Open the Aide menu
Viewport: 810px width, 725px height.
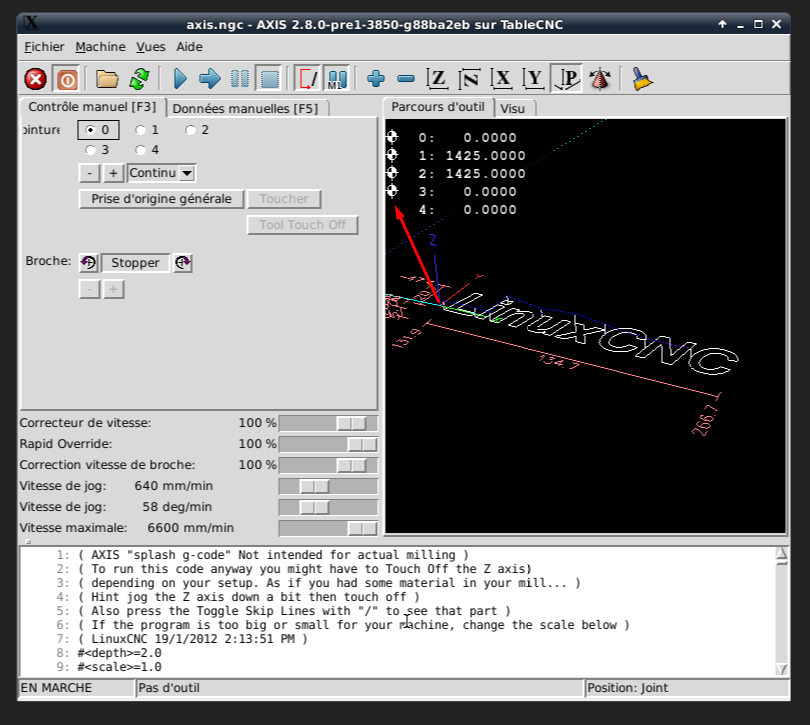pyautogui.click(x=189, y=47)
